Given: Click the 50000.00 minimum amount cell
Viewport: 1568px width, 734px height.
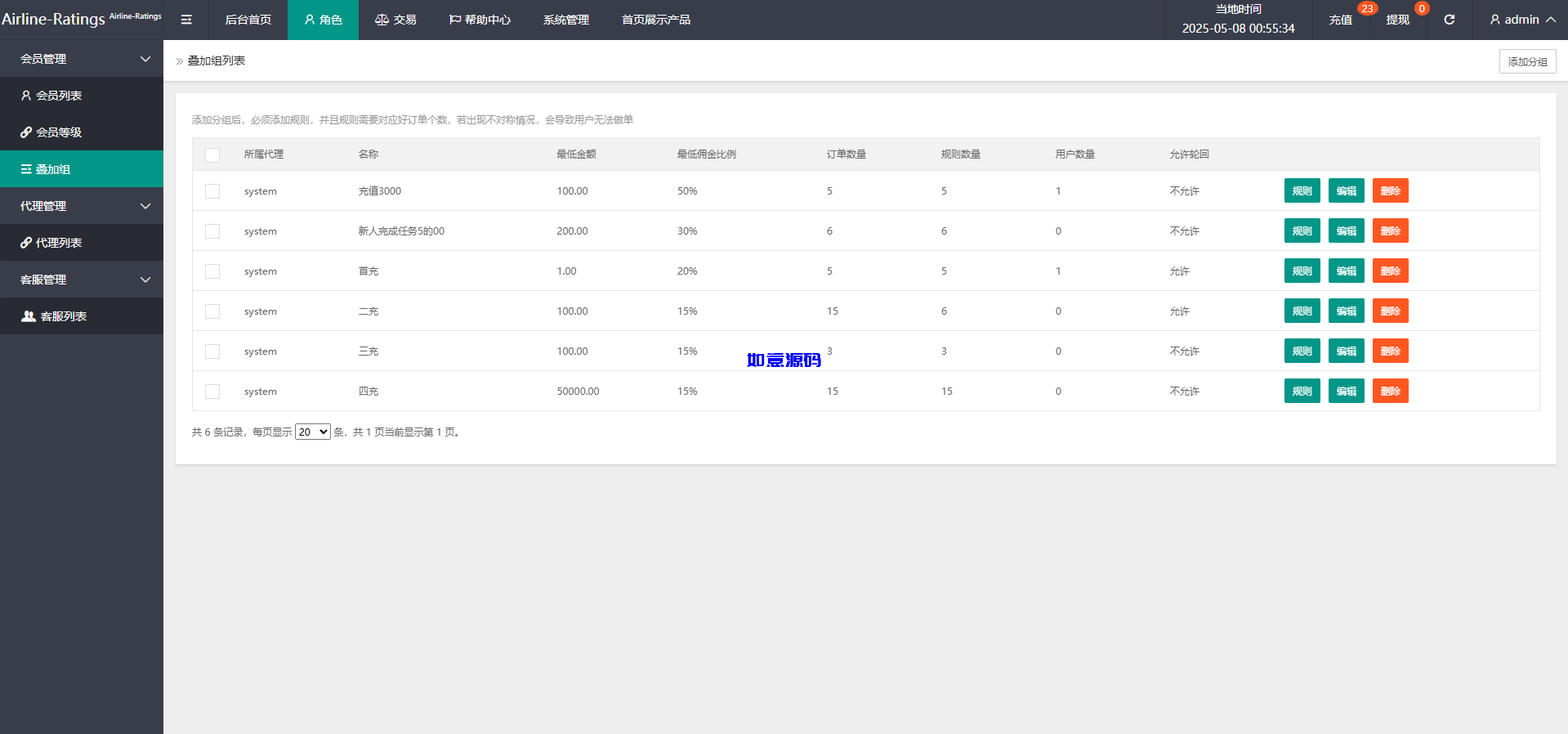Looking at the screenshot, I should pyautogui.click(x=578, y=392).
